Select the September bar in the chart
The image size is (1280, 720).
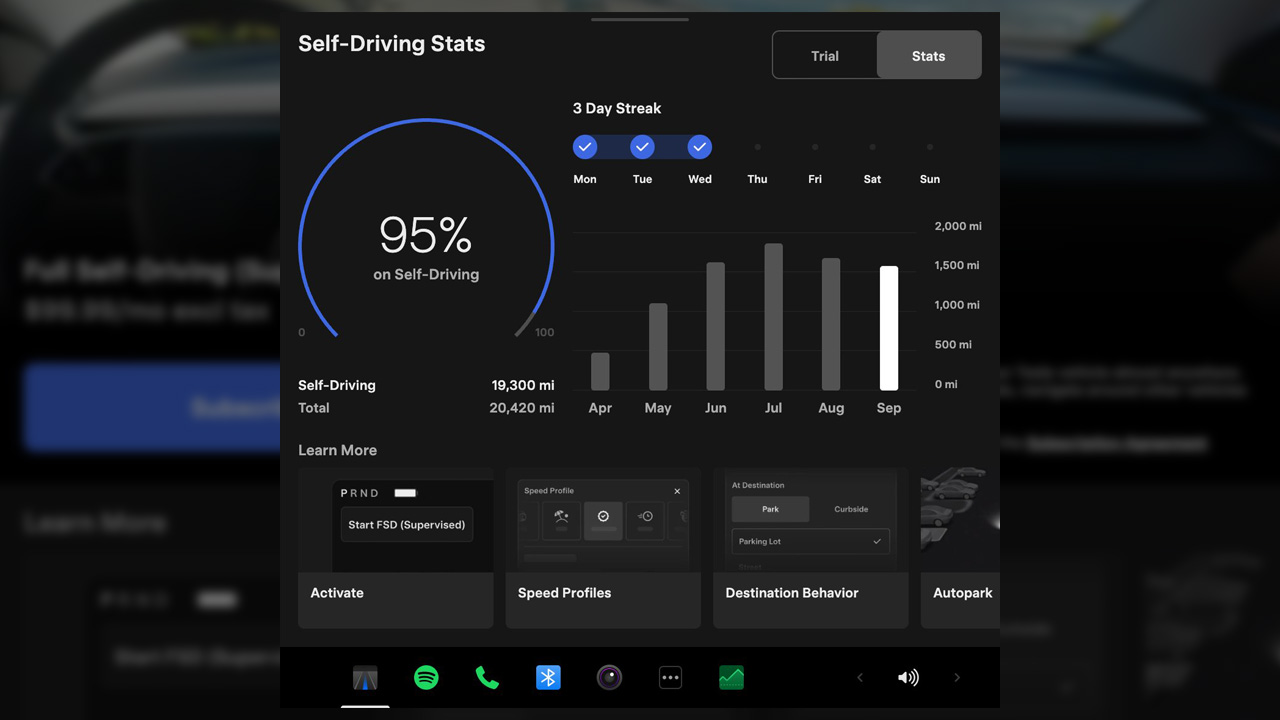(888, 328)
